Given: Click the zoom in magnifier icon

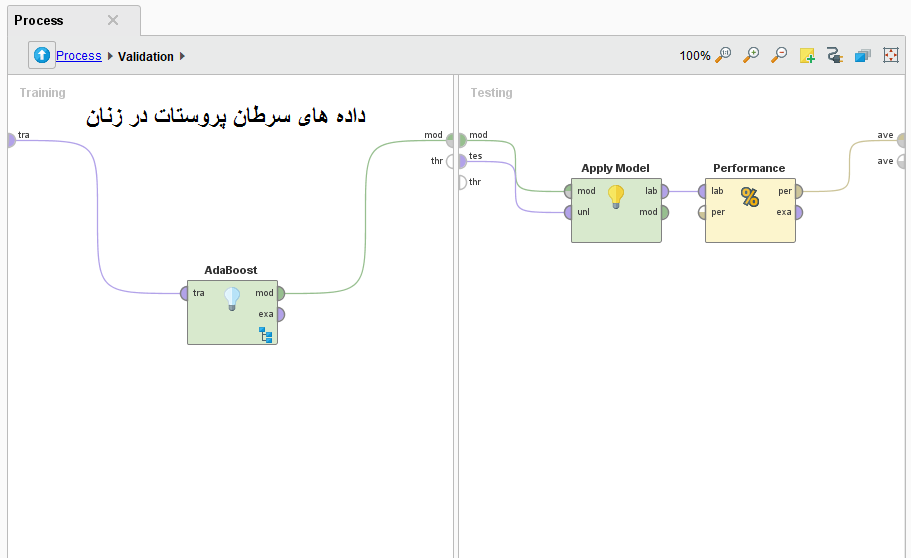Looking at the screenshot, I should (x=751, y=56).
